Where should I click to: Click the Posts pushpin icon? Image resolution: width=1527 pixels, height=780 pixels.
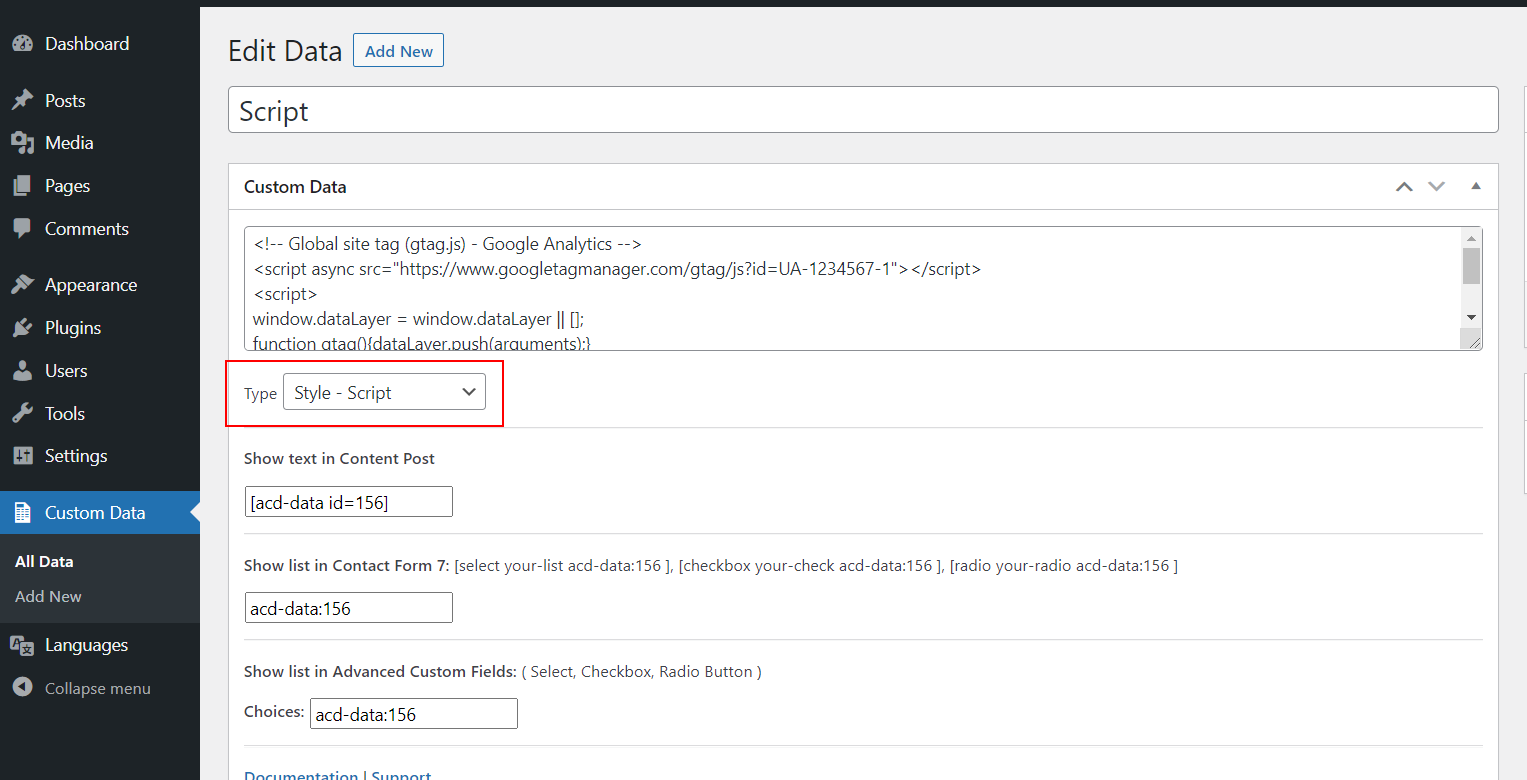(22, 101)
